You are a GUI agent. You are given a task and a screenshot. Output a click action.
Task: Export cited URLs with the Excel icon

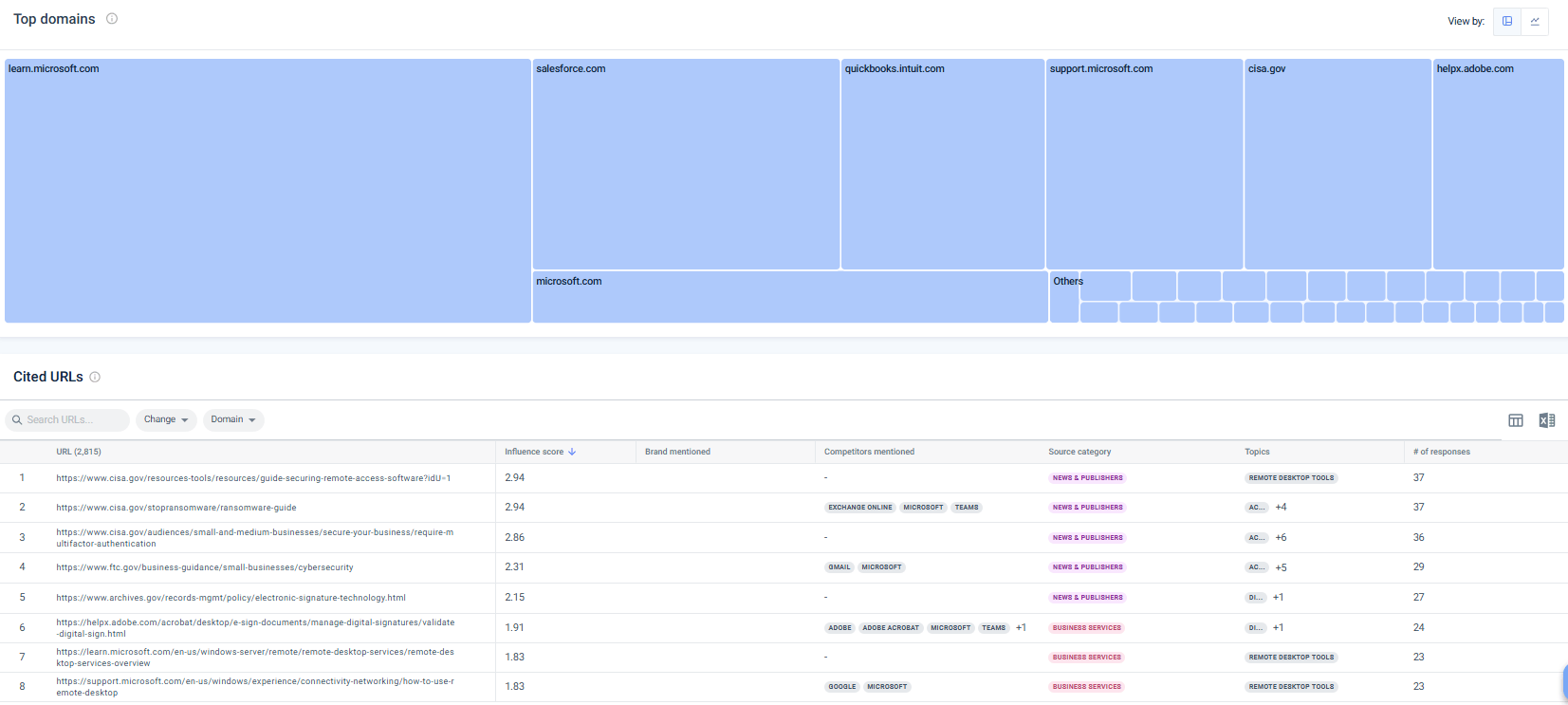tap(1547, 420)
